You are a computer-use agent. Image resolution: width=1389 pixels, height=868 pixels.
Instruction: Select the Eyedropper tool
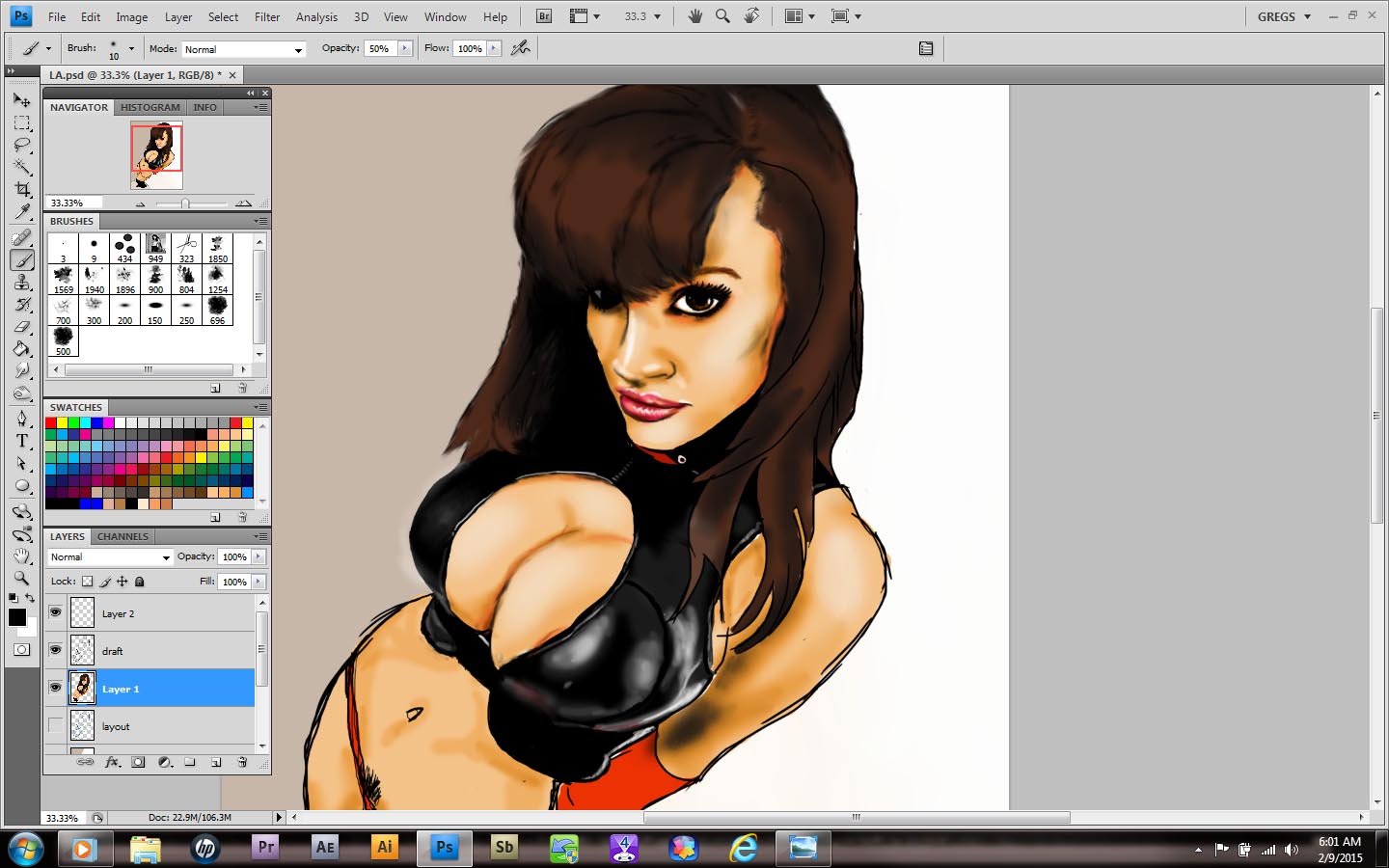(x=22, y=212)
